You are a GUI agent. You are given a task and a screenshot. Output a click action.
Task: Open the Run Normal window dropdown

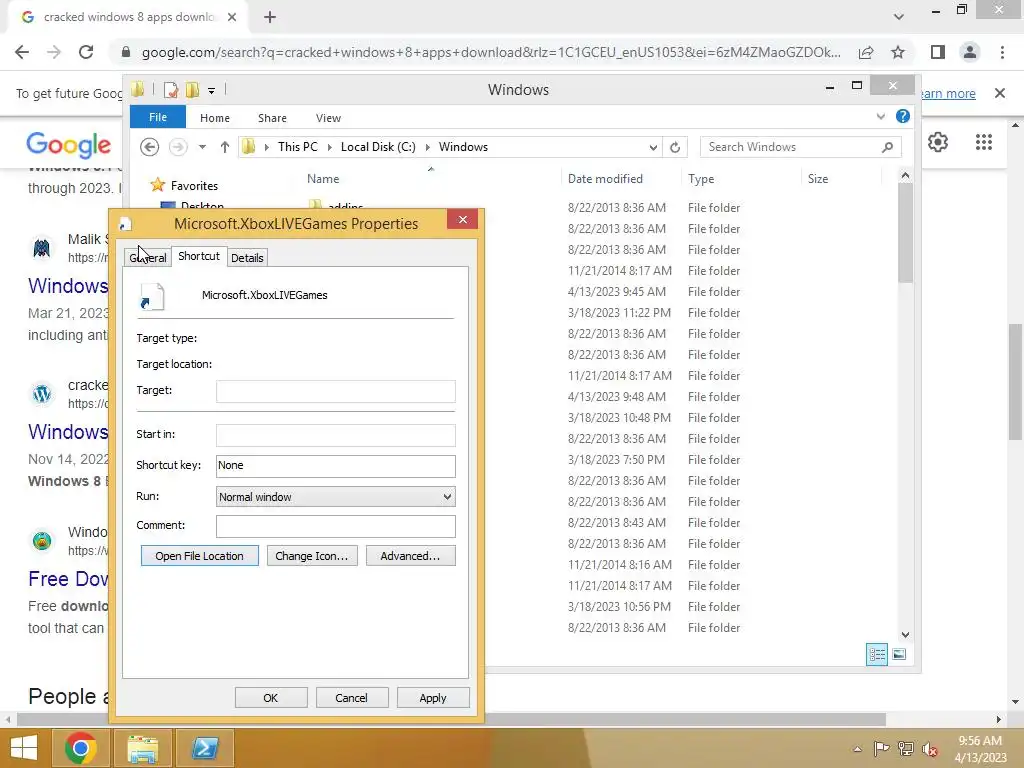pyautogui.click(x=336, y=497)
